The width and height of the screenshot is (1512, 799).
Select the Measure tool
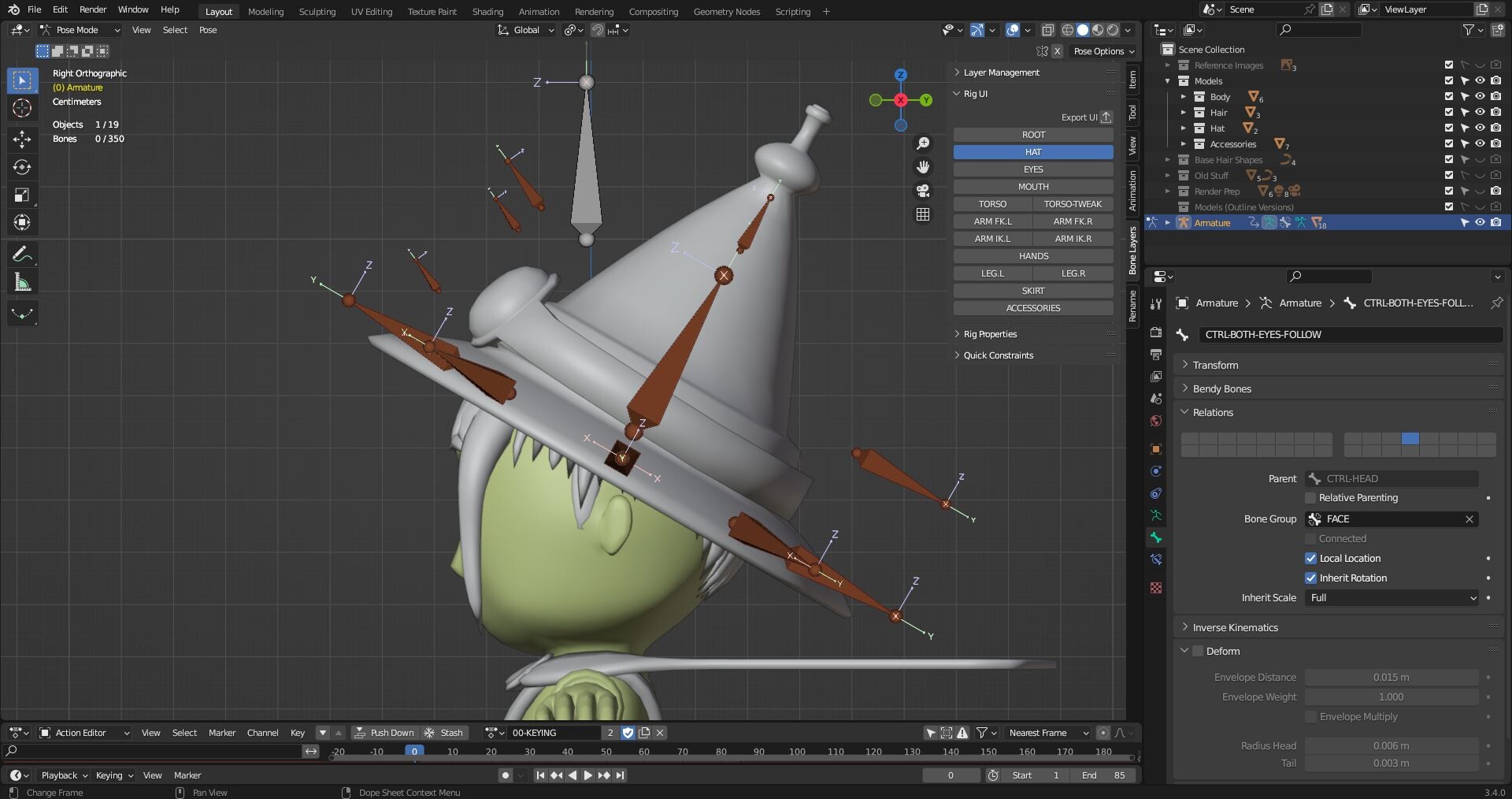pos(22,281)
